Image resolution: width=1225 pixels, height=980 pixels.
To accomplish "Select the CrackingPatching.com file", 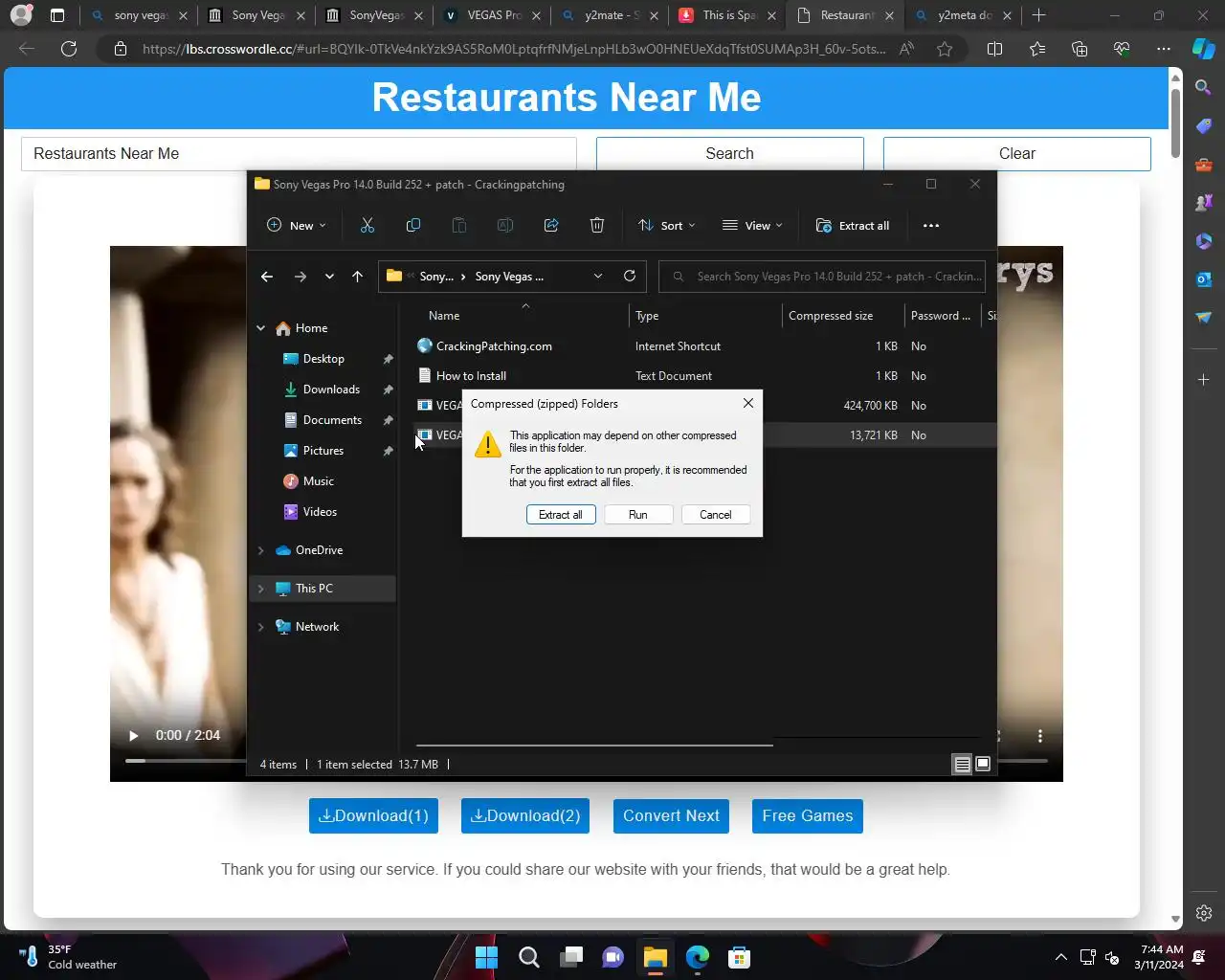I will (494, 346).
